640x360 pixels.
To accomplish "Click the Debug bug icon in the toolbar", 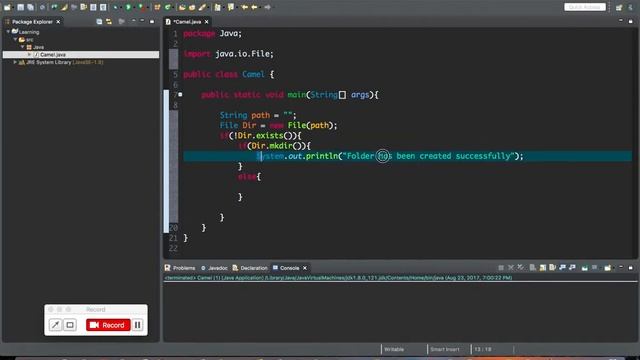I will (x=116, y=7).
